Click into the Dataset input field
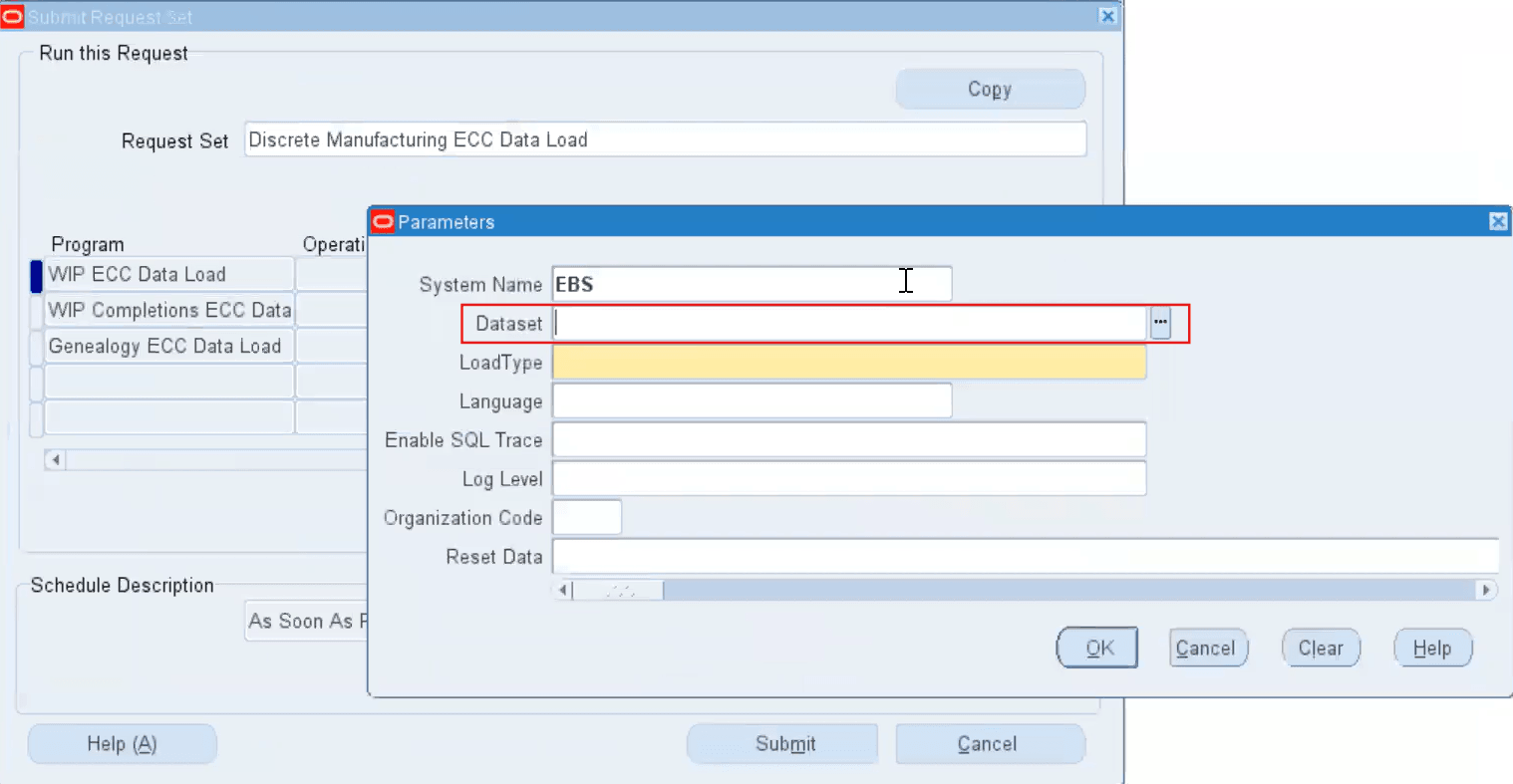1513x784 pixels. click(x=849, y=323)
